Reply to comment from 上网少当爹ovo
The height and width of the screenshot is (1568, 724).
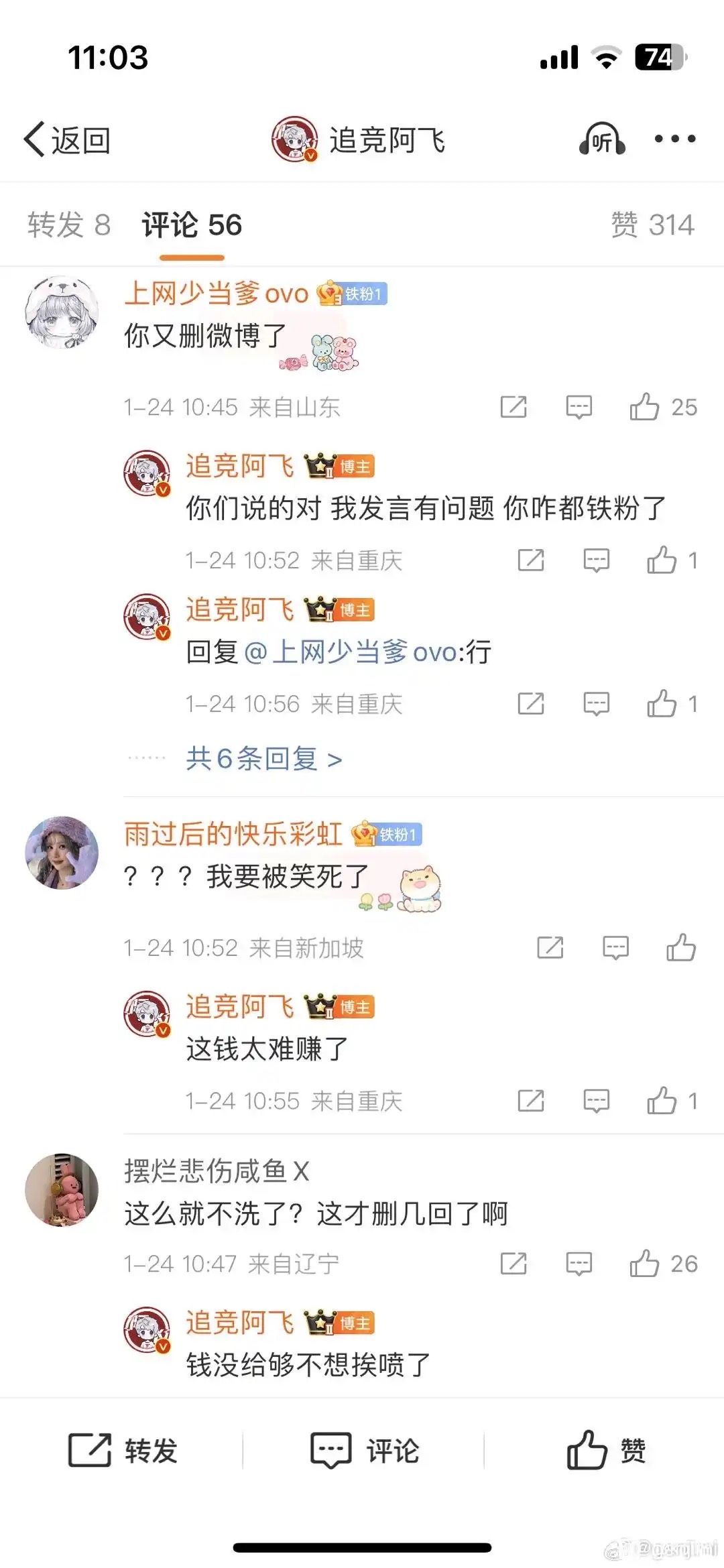(x=579, y=407)
